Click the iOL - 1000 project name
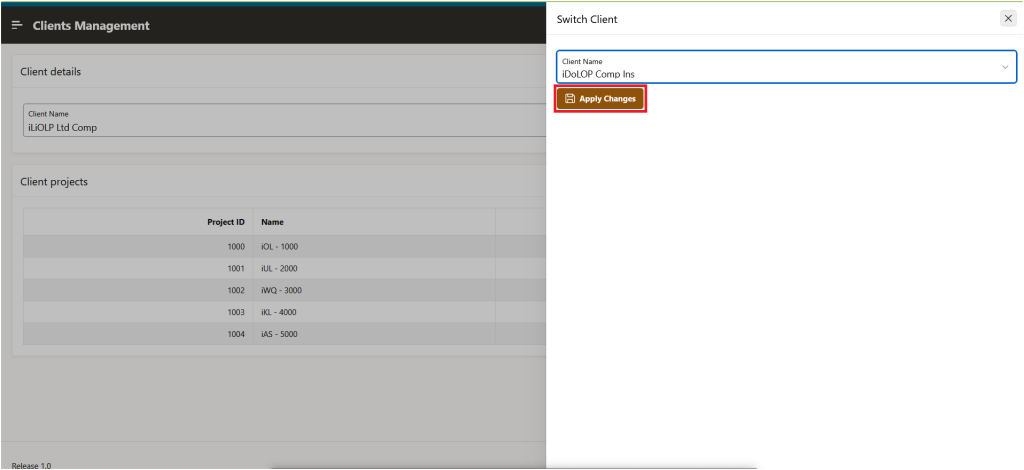Viewport: 1024px width, 470px height. point(280,247)
